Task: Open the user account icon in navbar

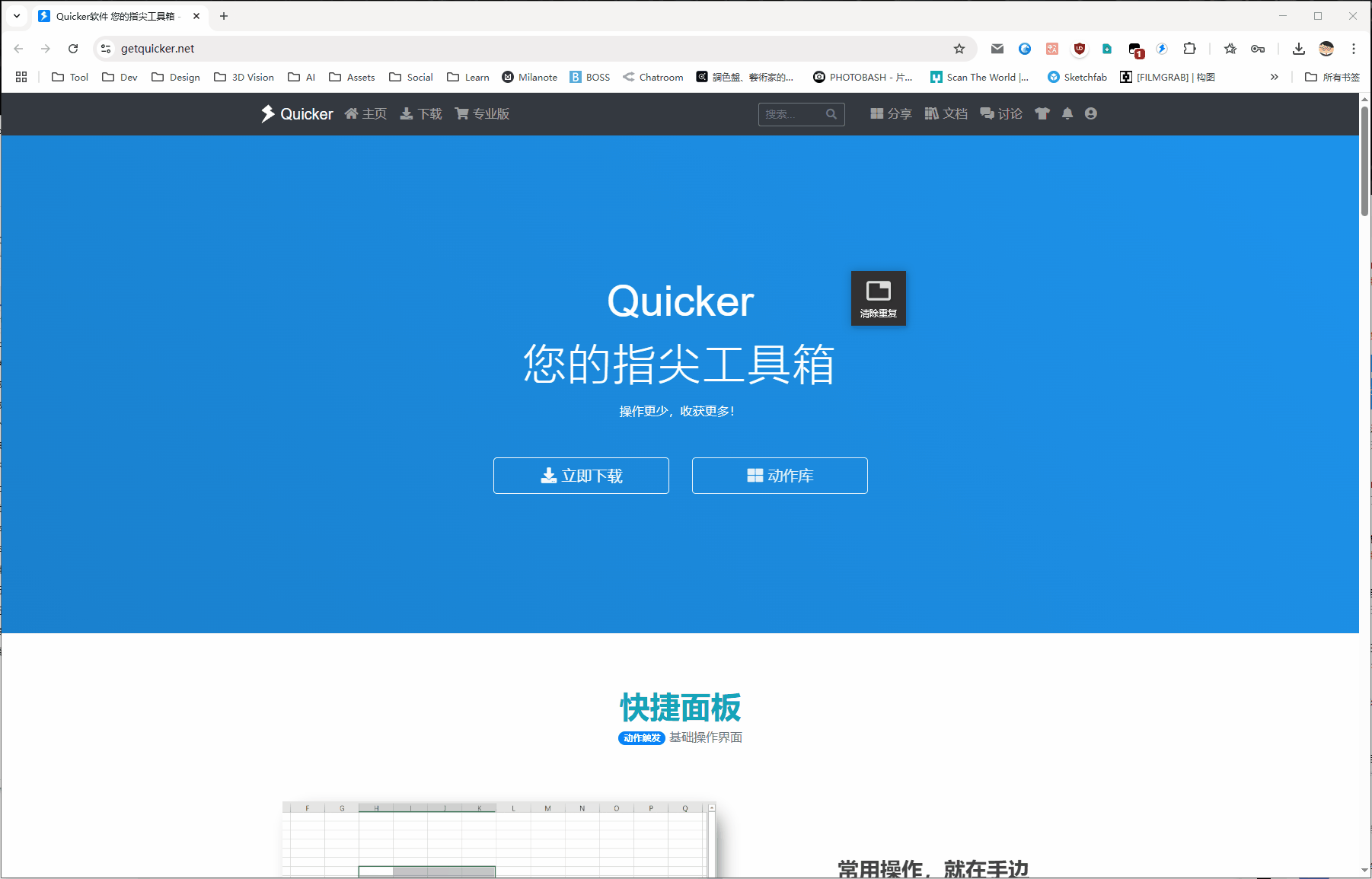Action: [1091, 113]
